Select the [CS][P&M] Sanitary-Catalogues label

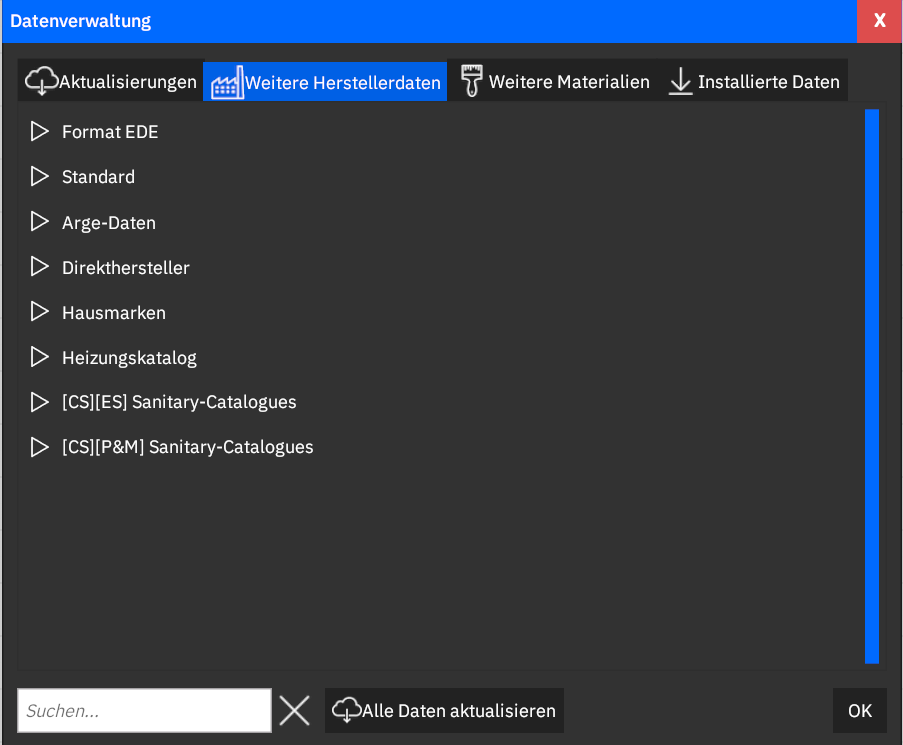click(x=188, y=447)
